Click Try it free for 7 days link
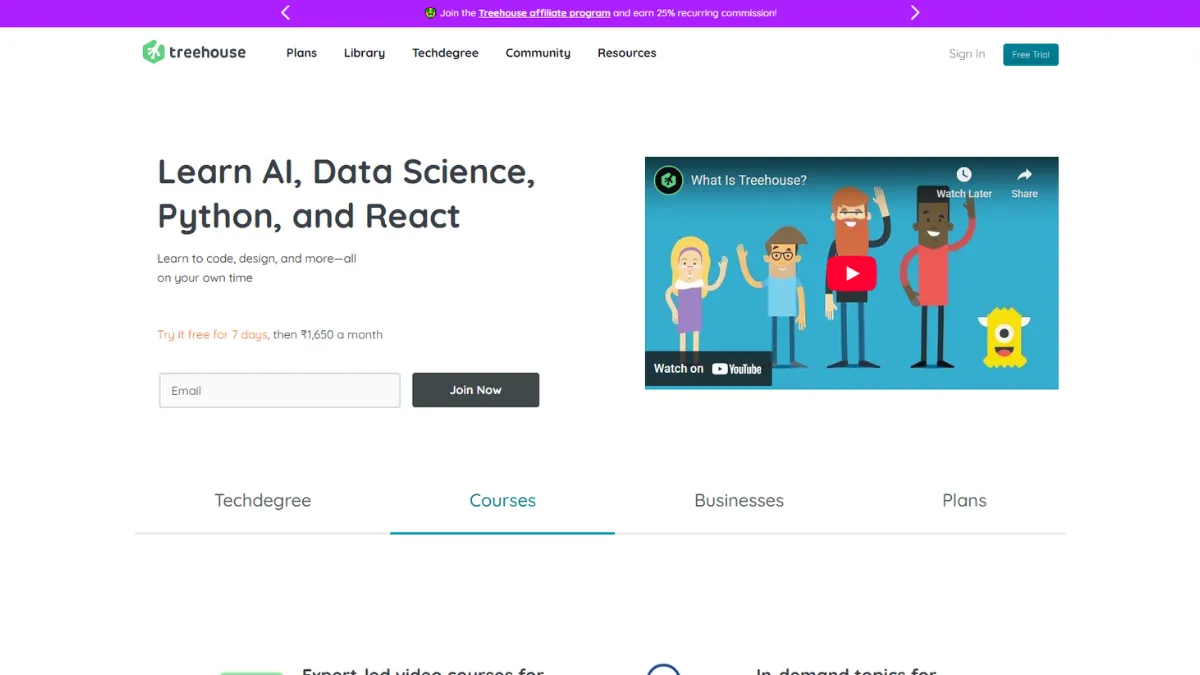Image resolution: width=1200 pixels, height=675 pixels. coord(212,335)
